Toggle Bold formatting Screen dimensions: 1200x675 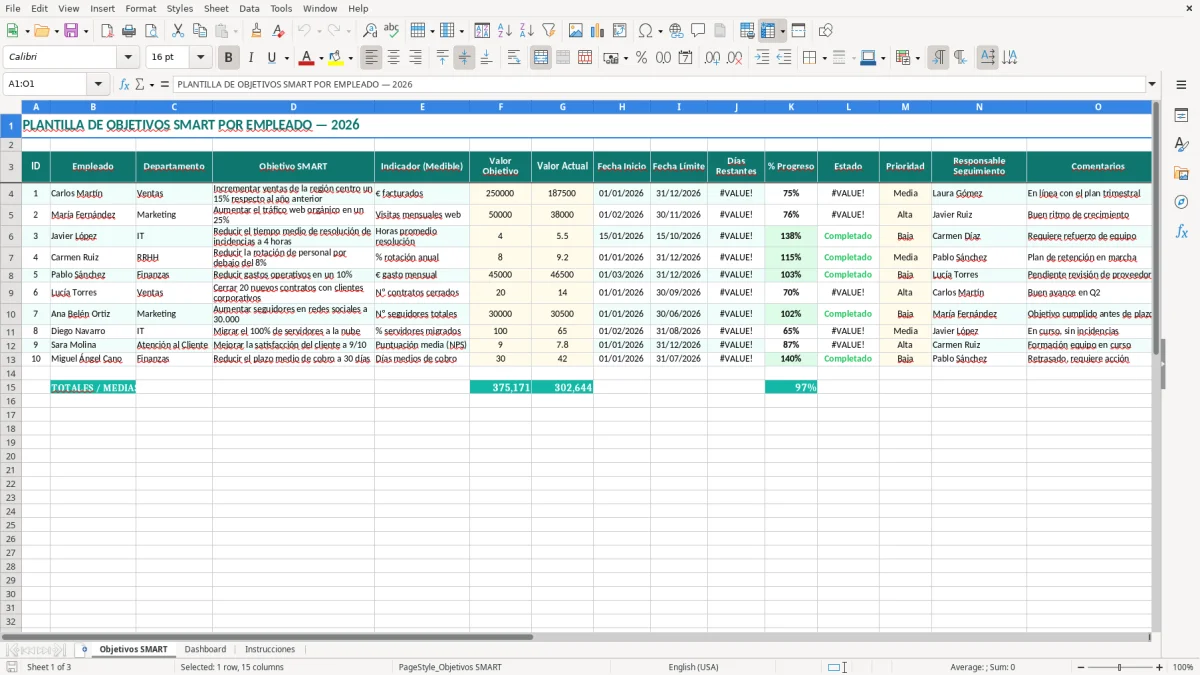(228, 58)
